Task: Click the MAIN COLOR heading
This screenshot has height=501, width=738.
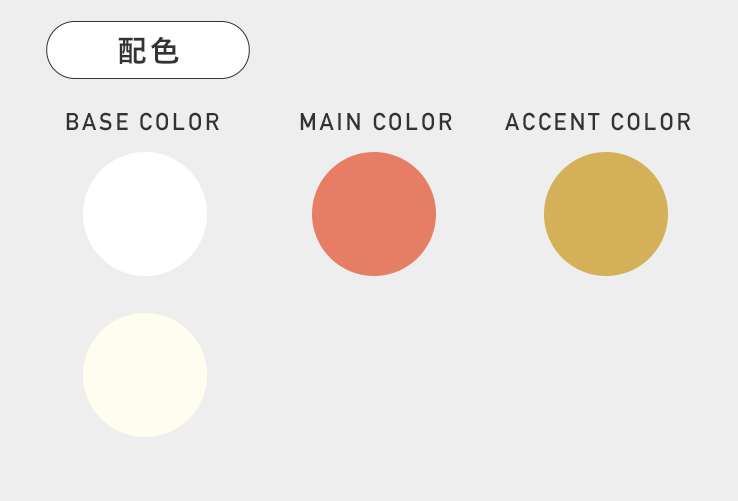Action: 376,122
